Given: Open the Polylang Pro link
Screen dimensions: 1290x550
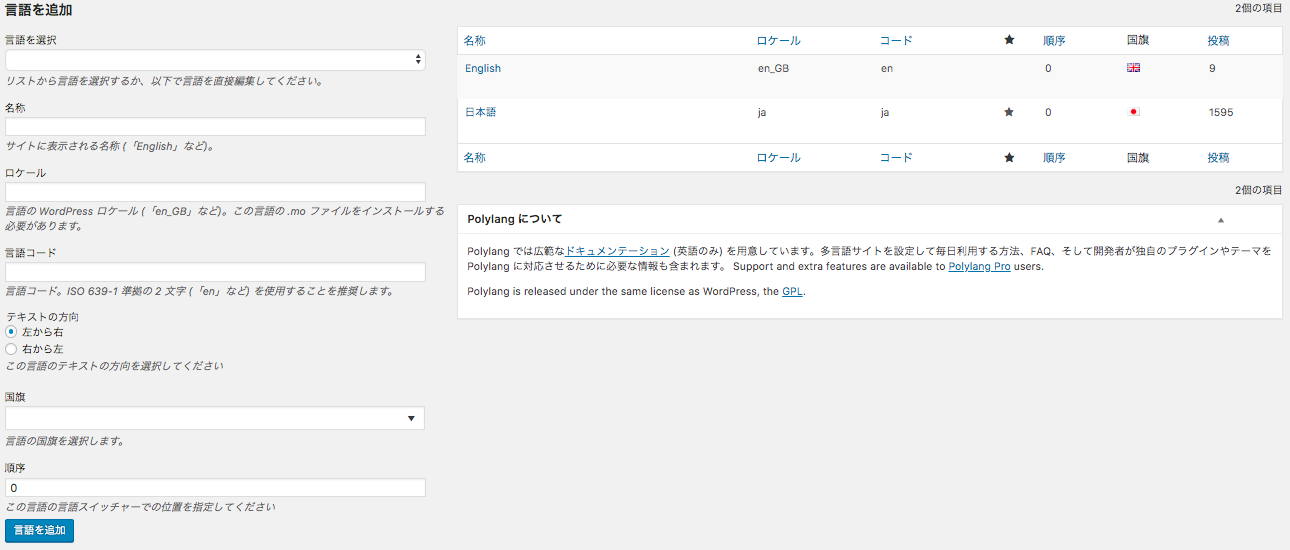Looking at the screenshot, I should pyautogui.click(x=979, y=267).
